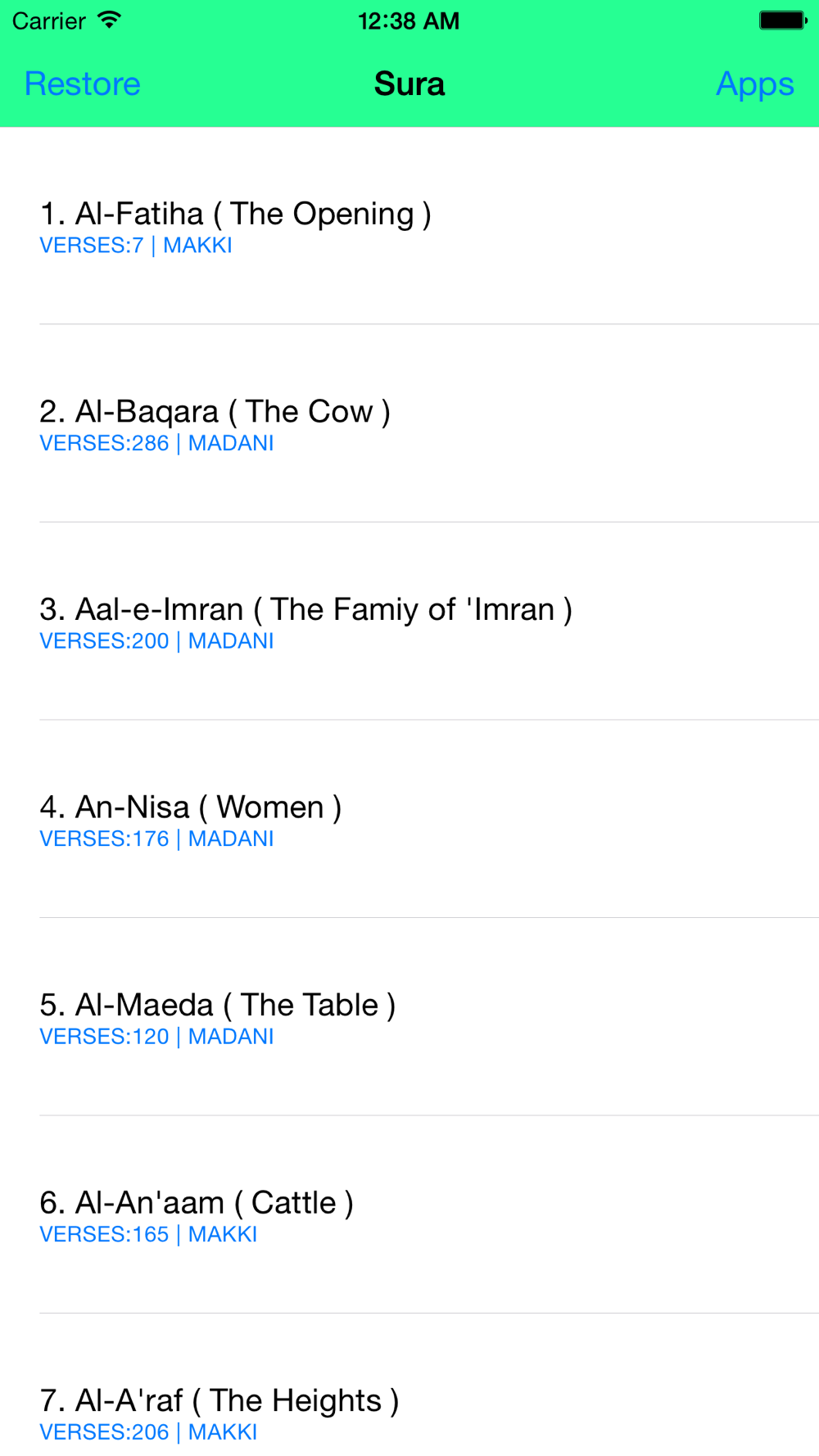Tap VERSES:206 | MAKKI subtitle
Screen dimensions: 819x1456
click(148, 1432)
